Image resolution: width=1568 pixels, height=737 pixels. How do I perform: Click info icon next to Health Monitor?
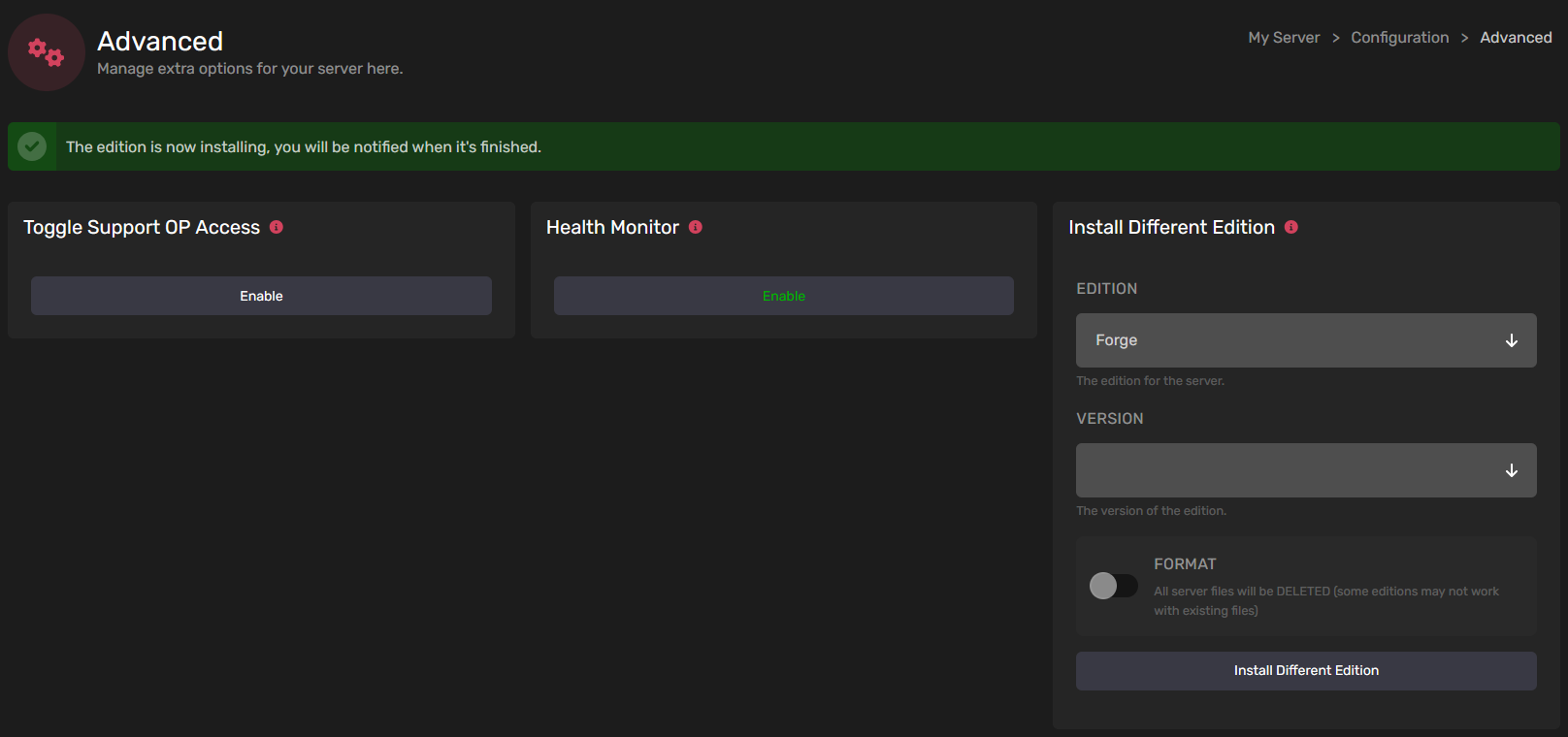pyautogui.click(x=696, y=227)
